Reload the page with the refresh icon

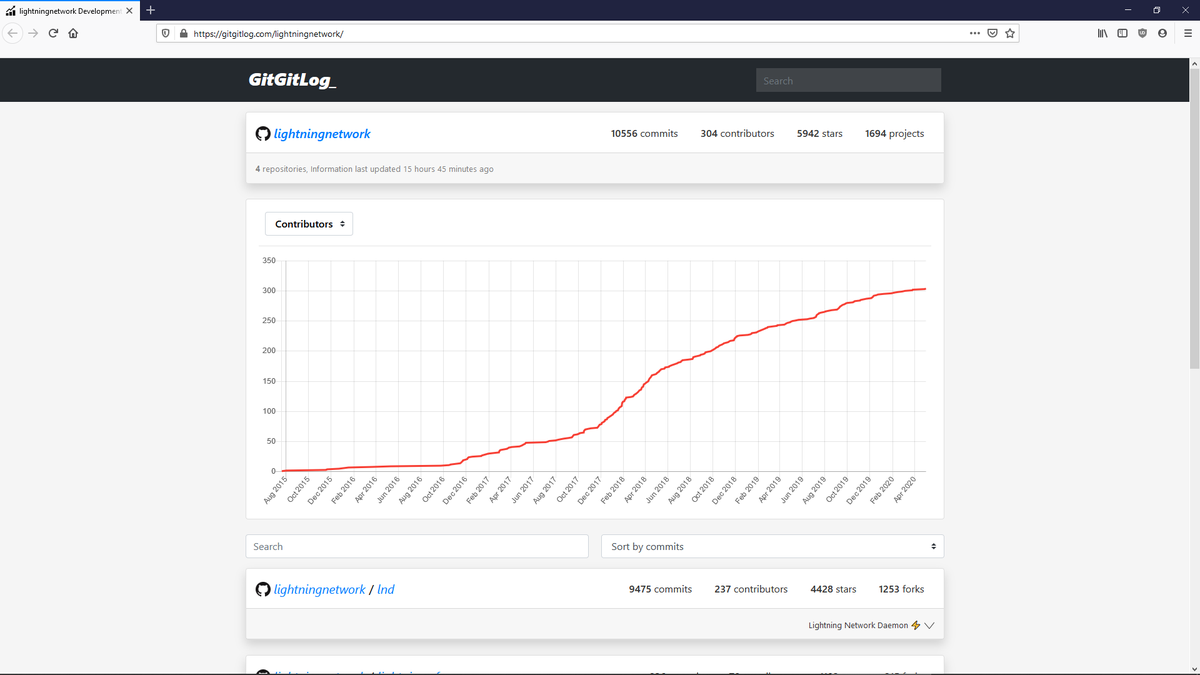coord(53,33)
